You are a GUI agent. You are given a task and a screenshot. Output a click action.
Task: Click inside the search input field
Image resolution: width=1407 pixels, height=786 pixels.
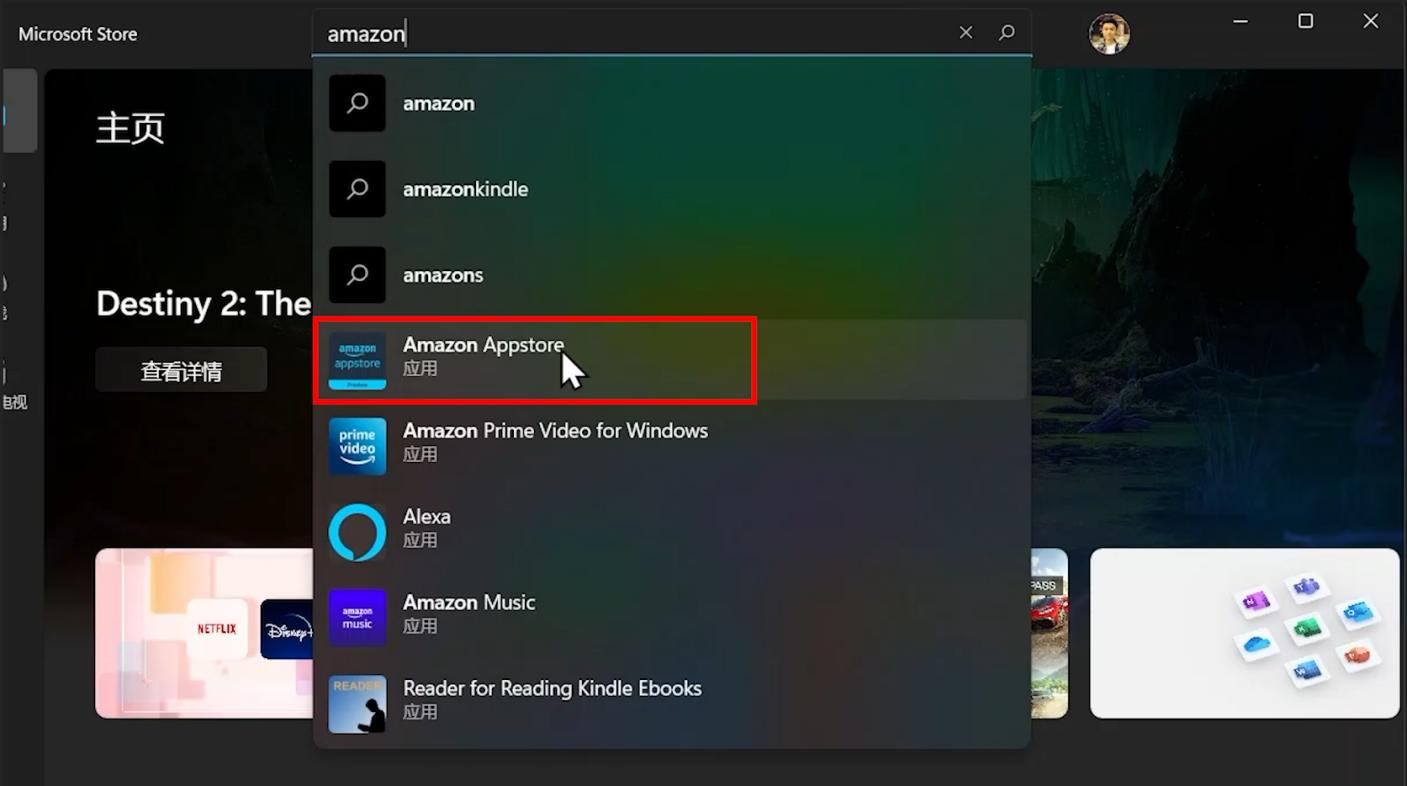click(x=600, y=33)
